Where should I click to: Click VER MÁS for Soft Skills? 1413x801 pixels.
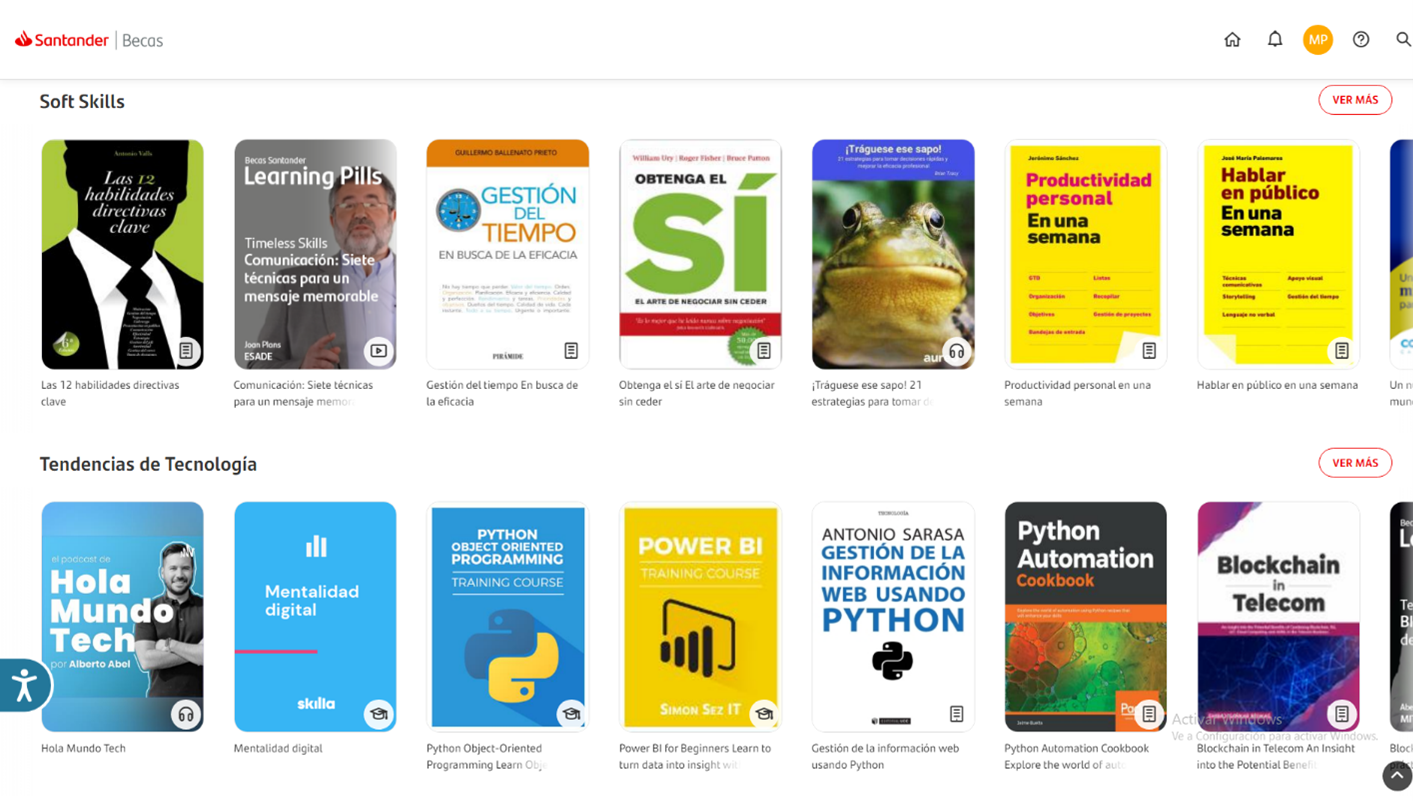pyautogui.click(x=1355, y=100)
